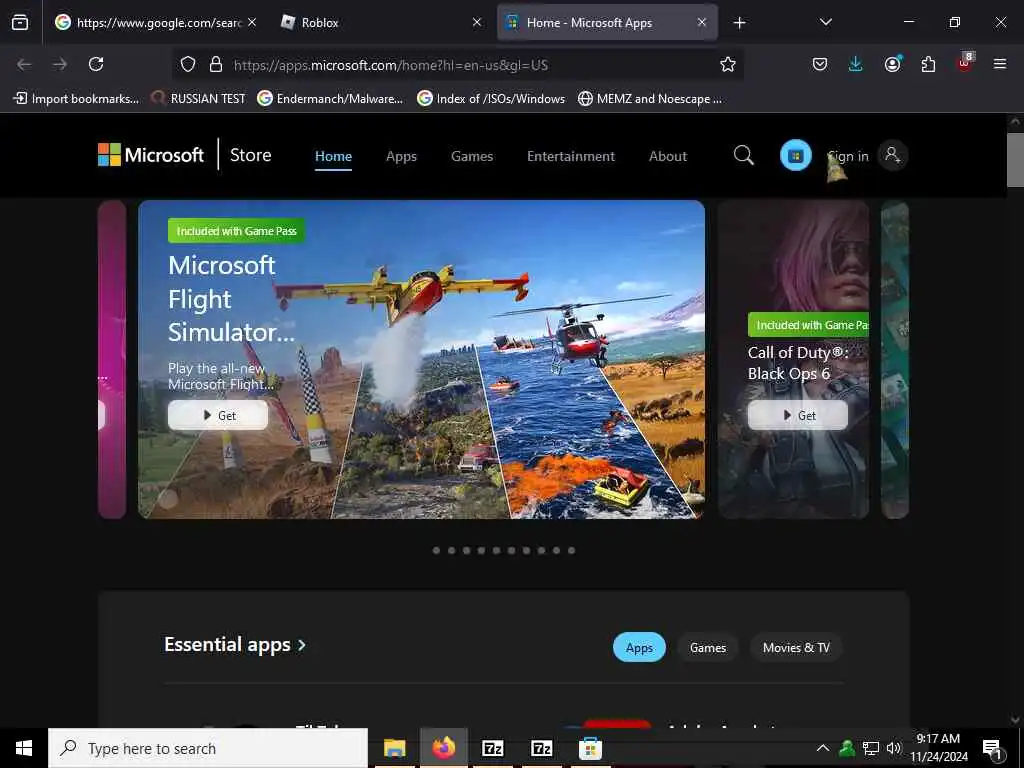
Task: Select the Games filter pill
Action: coord(708,647)
